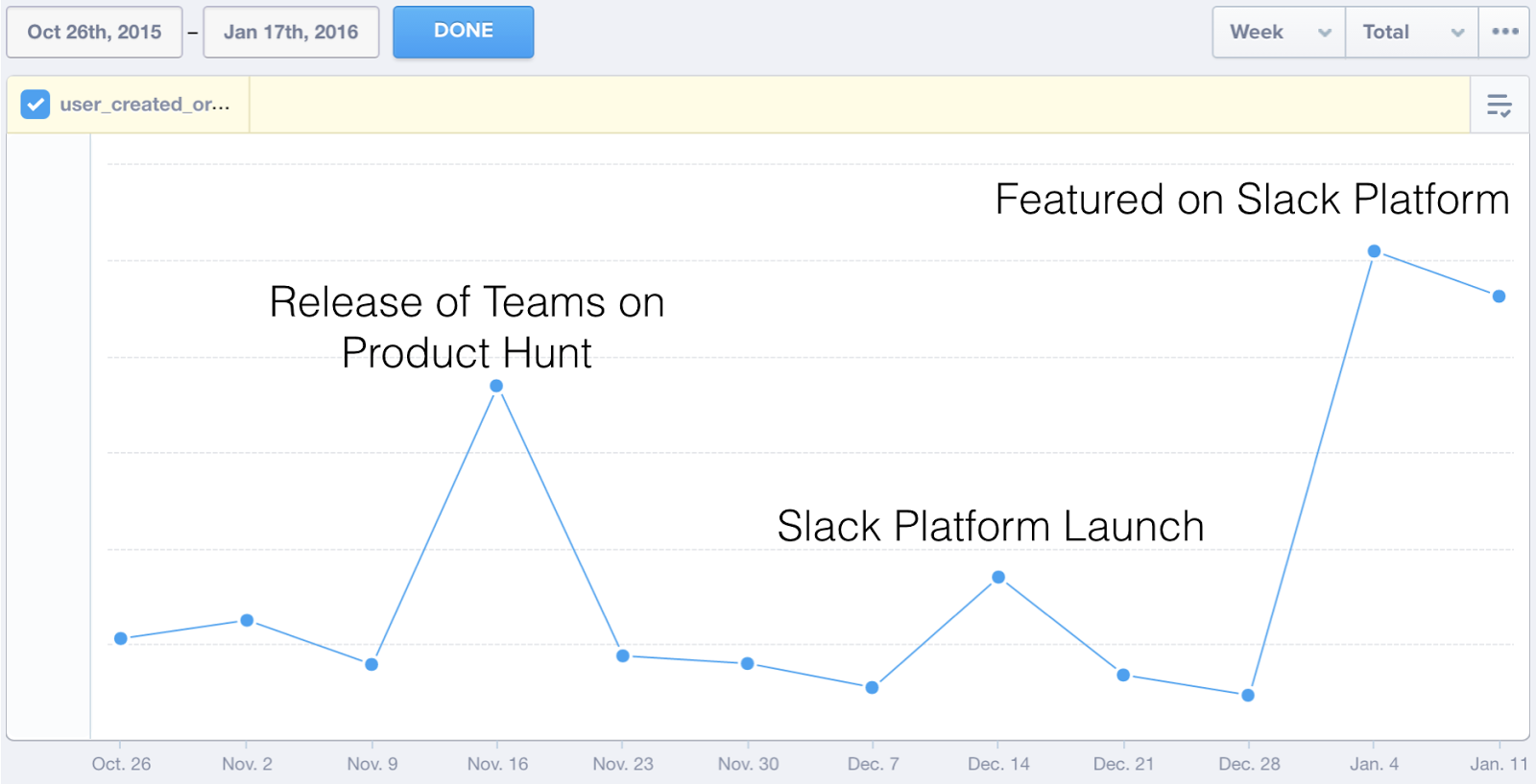Select the Nov. 9 data point
Screen dimensions: 1536x784
tap(372, 664)
